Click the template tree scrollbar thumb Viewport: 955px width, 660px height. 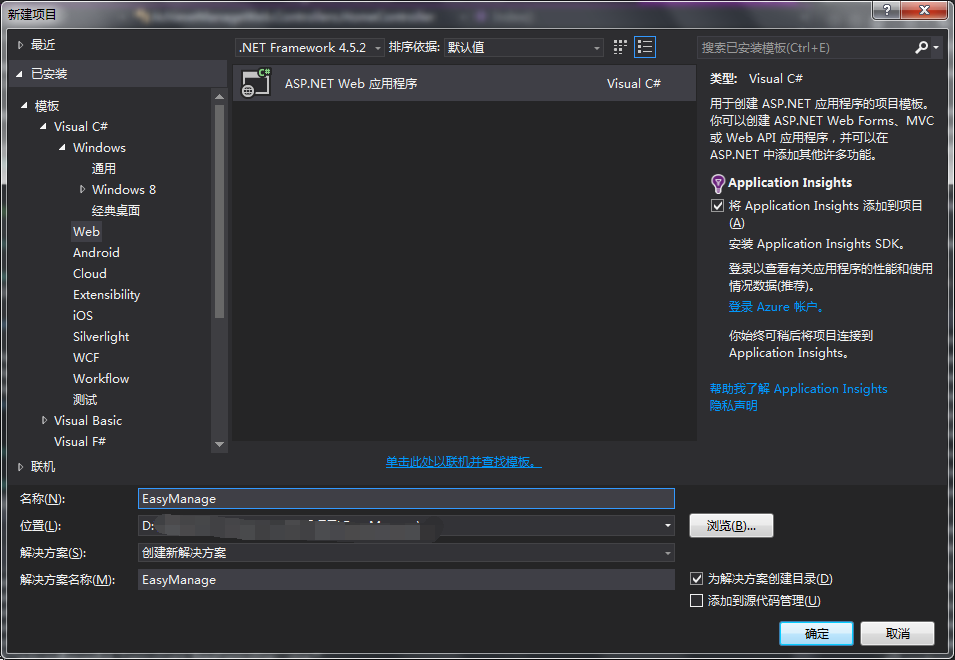(x=219, y=211)
